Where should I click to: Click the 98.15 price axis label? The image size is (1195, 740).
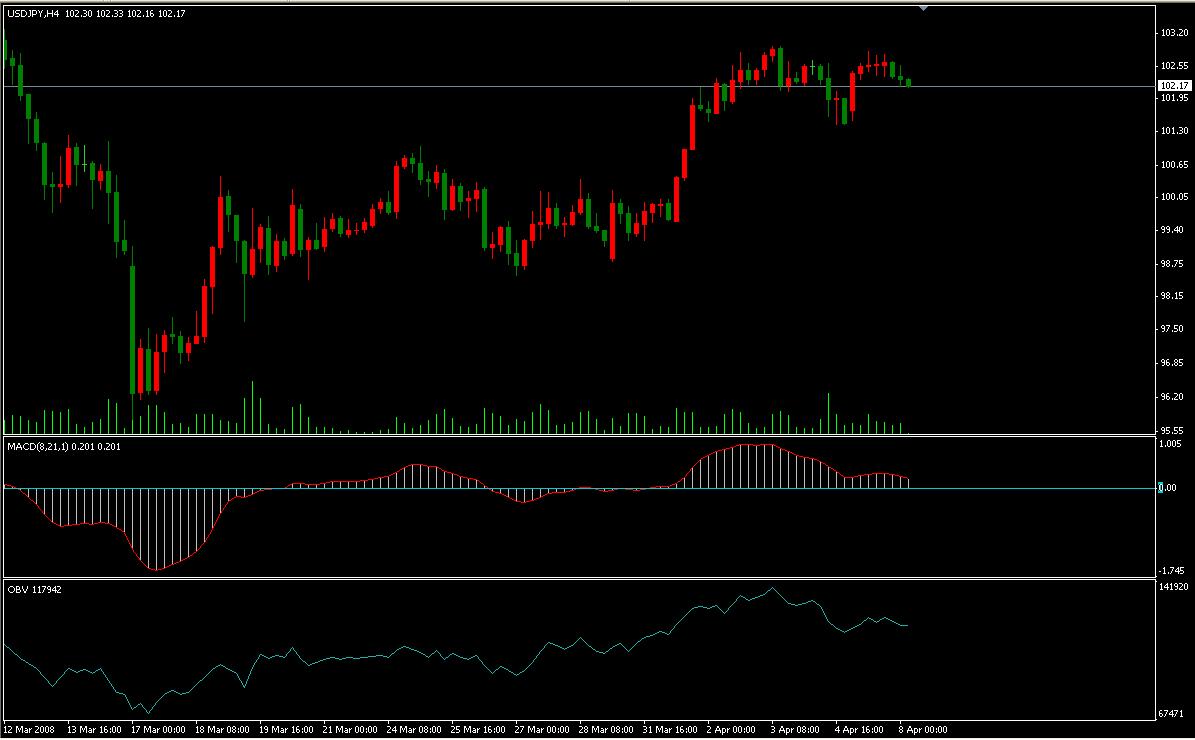coord(1174,296)
